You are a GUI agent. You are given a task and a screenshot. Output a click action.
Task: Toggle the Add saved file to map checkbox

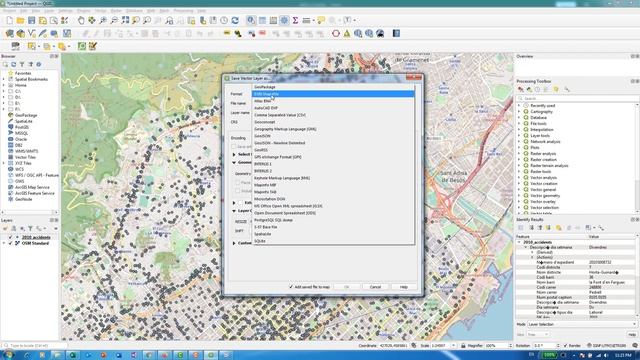pyautogui.click(x=291, y=287)
